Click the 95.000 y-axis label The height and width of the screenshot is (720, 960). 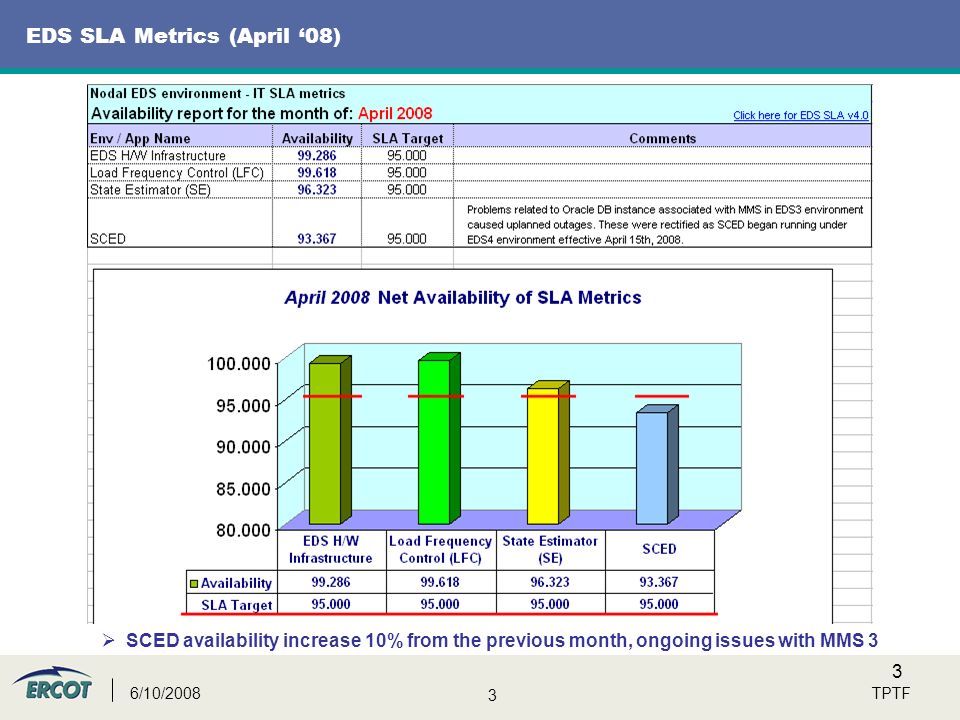point(243,405)
